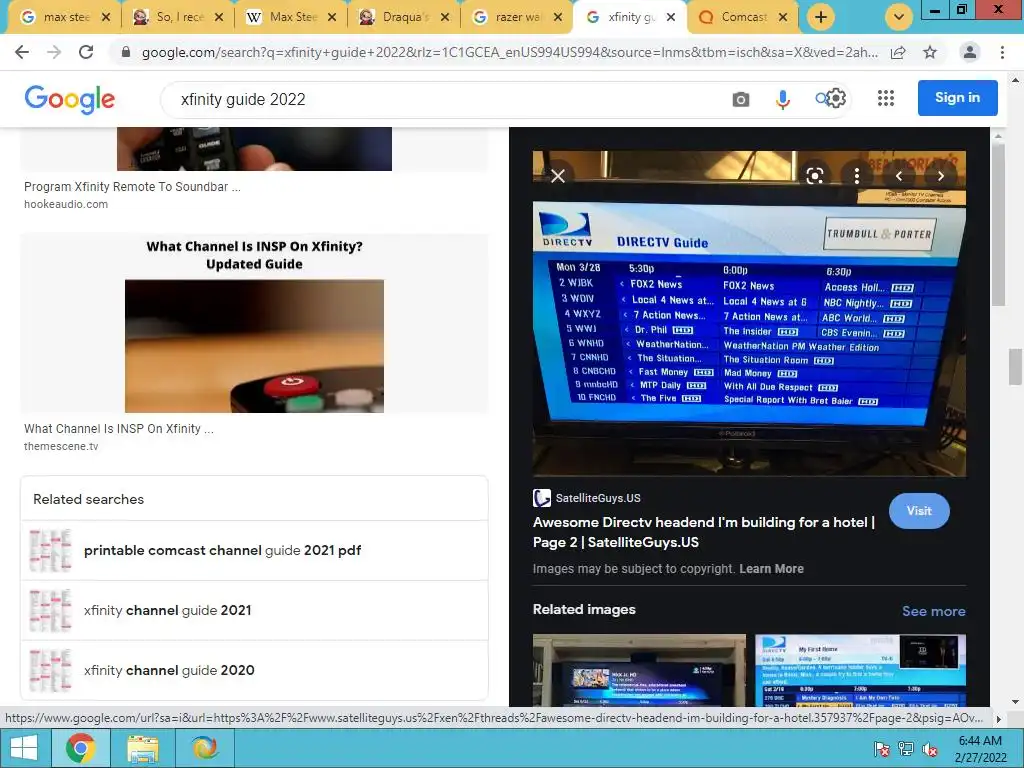Viewport: 1024px width, 768px height.
Task: Click in the 'xfinity guide 2022' search field
Action: (444, 99)
